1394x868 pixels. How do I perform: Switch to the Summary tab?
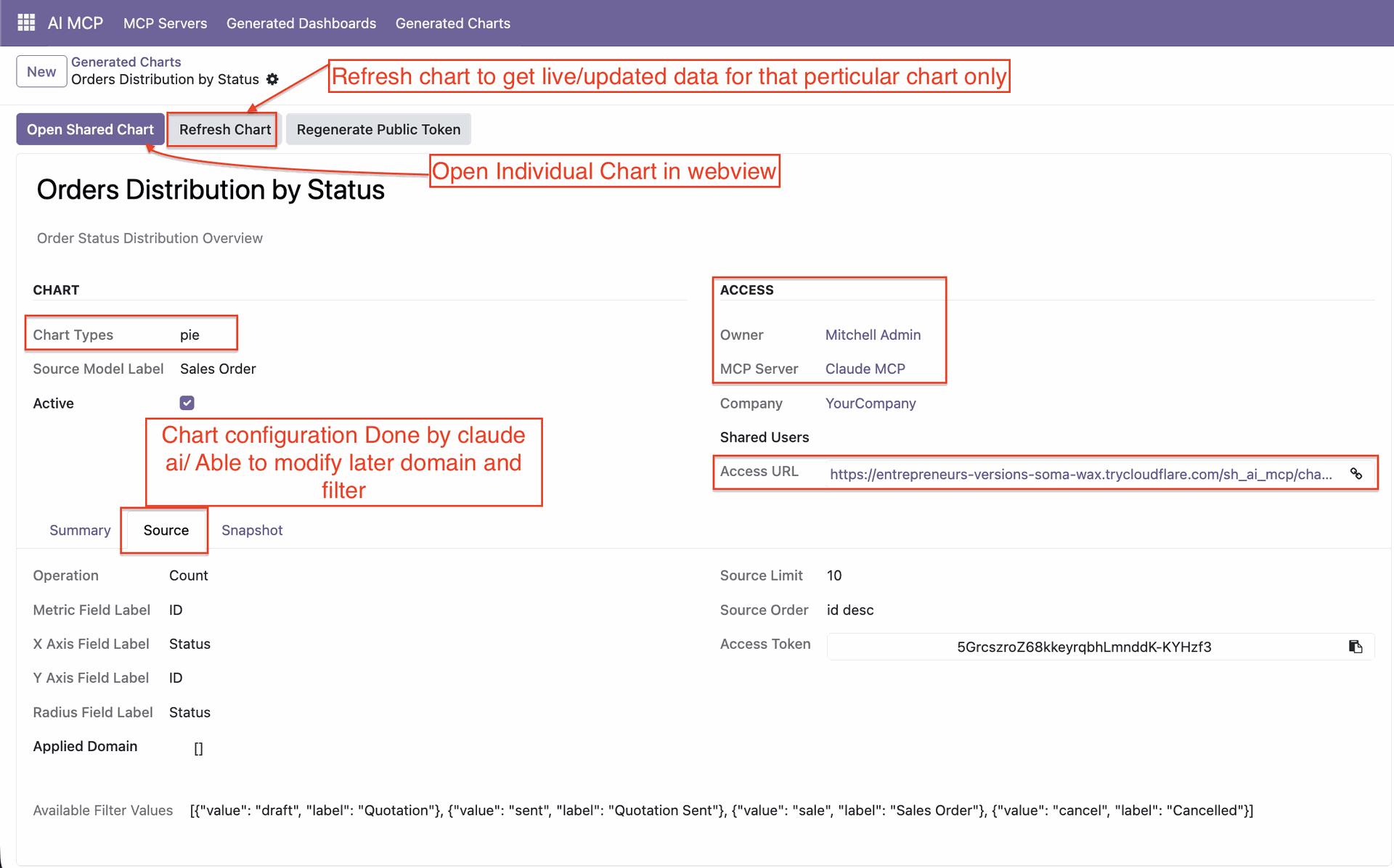click(80, 530)
